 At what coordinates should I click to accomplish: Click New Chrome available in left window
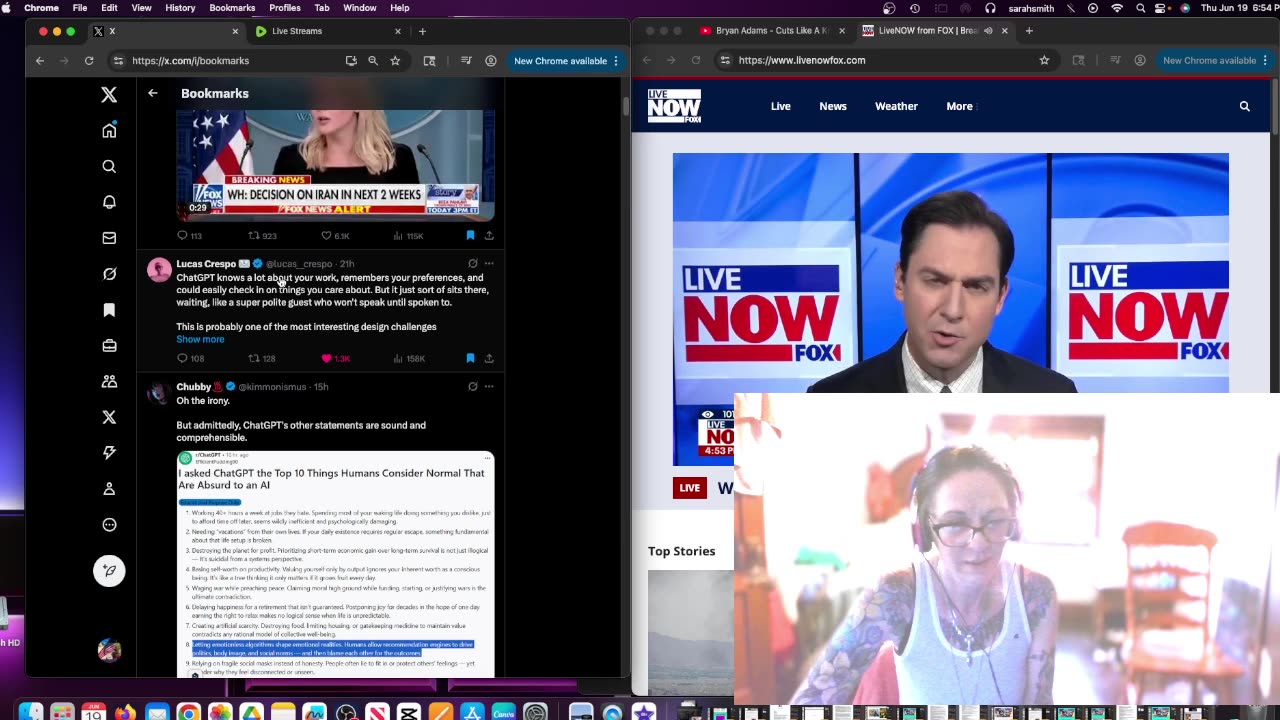pos(560,61)
